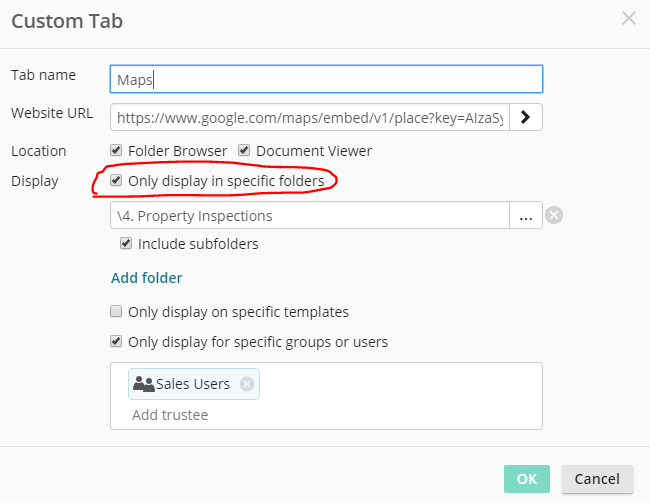Screen dimensions: 650x503
Task: Click the Add folder link
Action: click(146, 278)
